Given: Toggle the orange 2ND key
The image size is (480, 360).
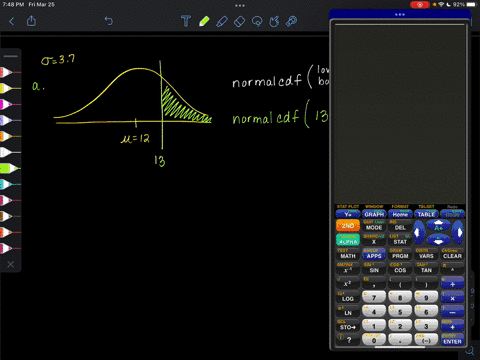Looking at the screenshot, I should 348,226.
